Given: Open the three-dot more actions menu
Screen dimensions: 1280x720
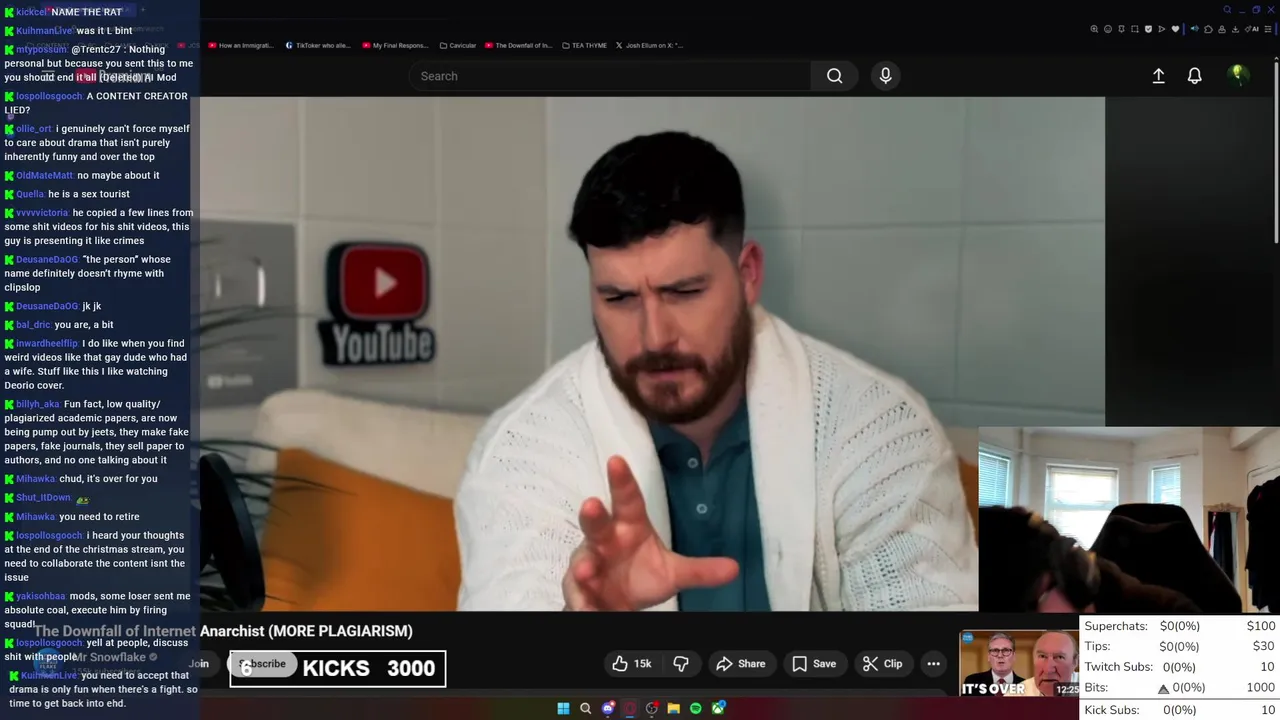Looking at the screenshot, I should tap(933, 664).
